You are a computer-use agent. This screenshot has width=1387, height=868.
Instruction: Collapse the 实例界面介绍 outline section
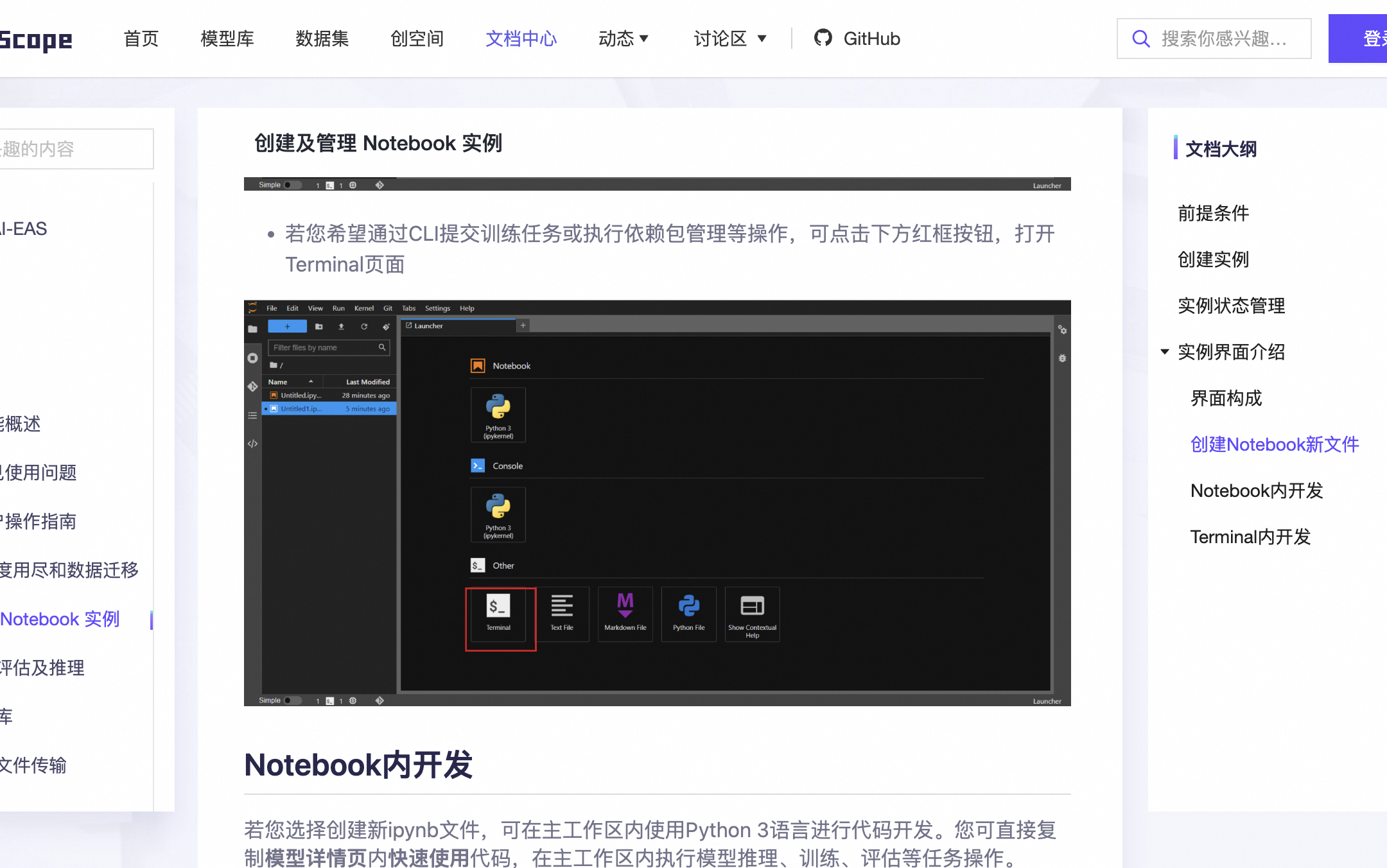[x=1165, y=352]
